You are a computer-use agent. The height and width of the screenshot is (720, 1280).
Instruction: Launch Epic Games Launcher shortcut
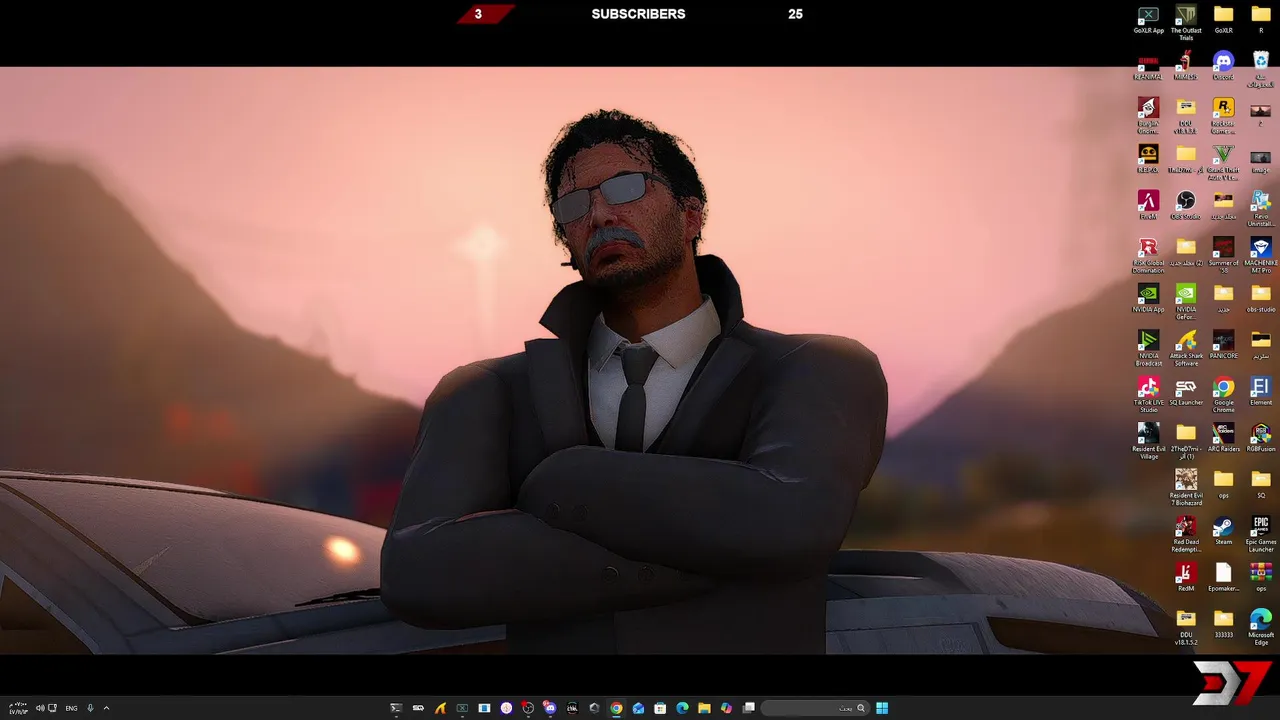(x=1260, y=534)
